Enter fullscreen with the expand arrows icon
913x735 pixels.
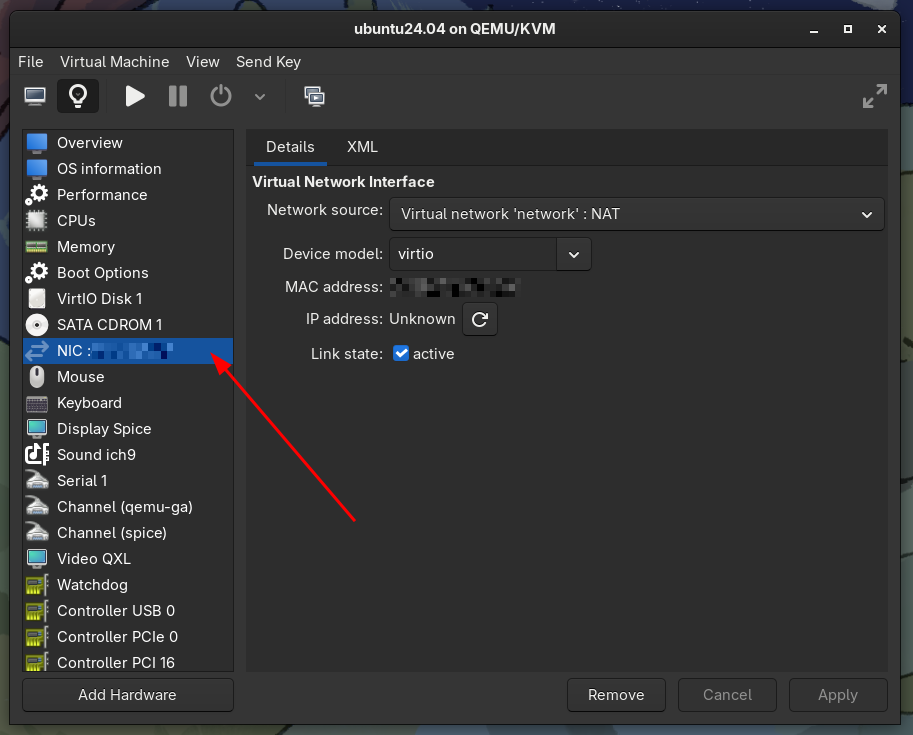[874, 96]
